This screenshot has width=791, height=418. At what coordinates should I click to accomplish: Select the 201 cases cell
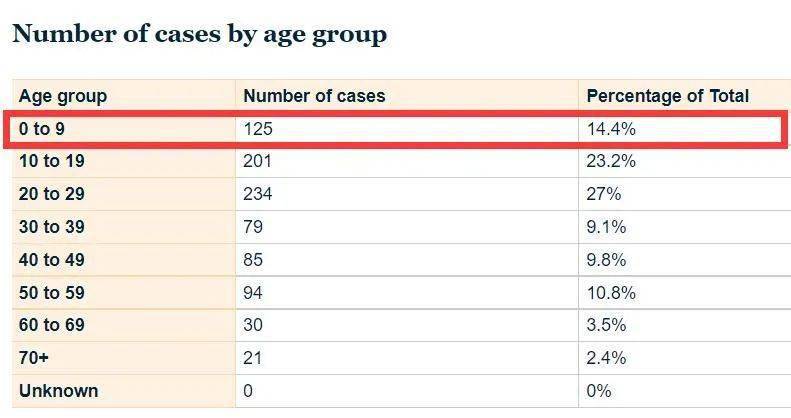tap(258, 161)
